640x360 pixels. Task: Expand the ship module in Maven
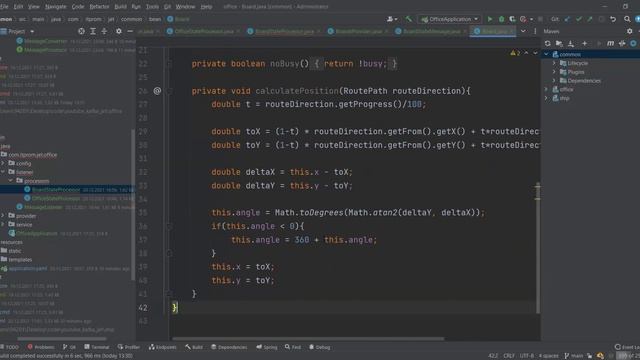pyautogui.click(x=546, y=98)
